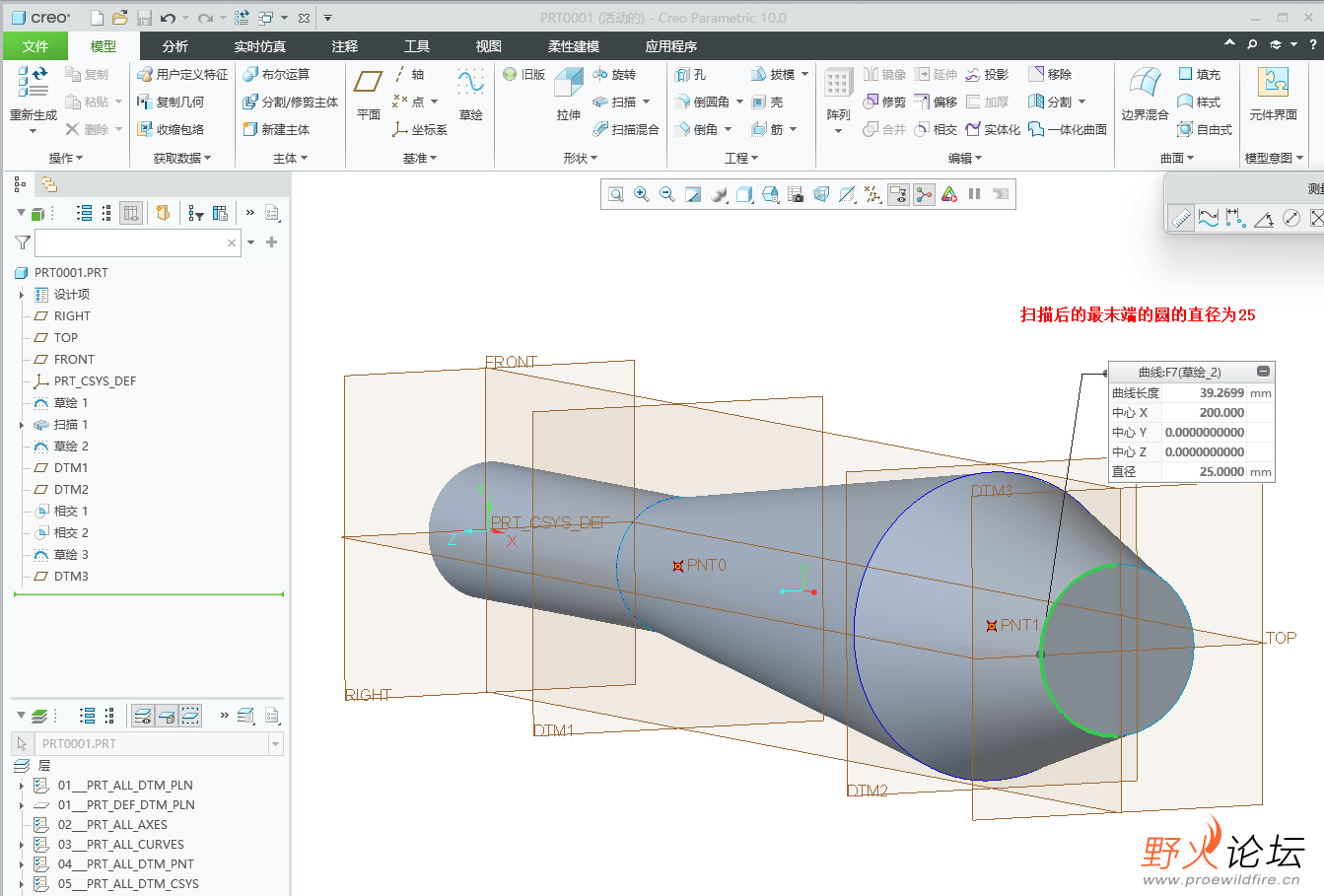
Task: Click the Repaint icon in graphics toolbar
Action: point(693,194)
